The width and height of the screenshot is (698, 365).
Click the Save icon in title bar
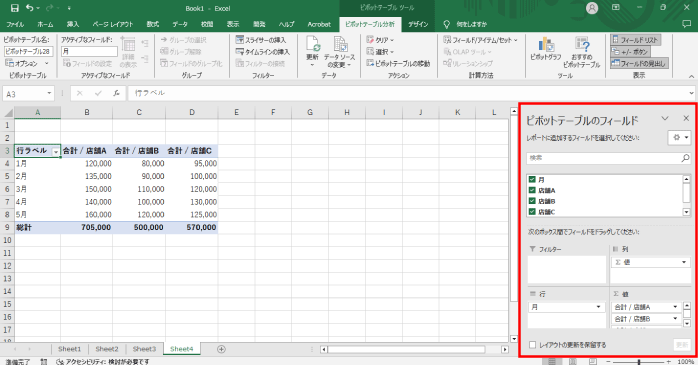click(x=14, y=8)
